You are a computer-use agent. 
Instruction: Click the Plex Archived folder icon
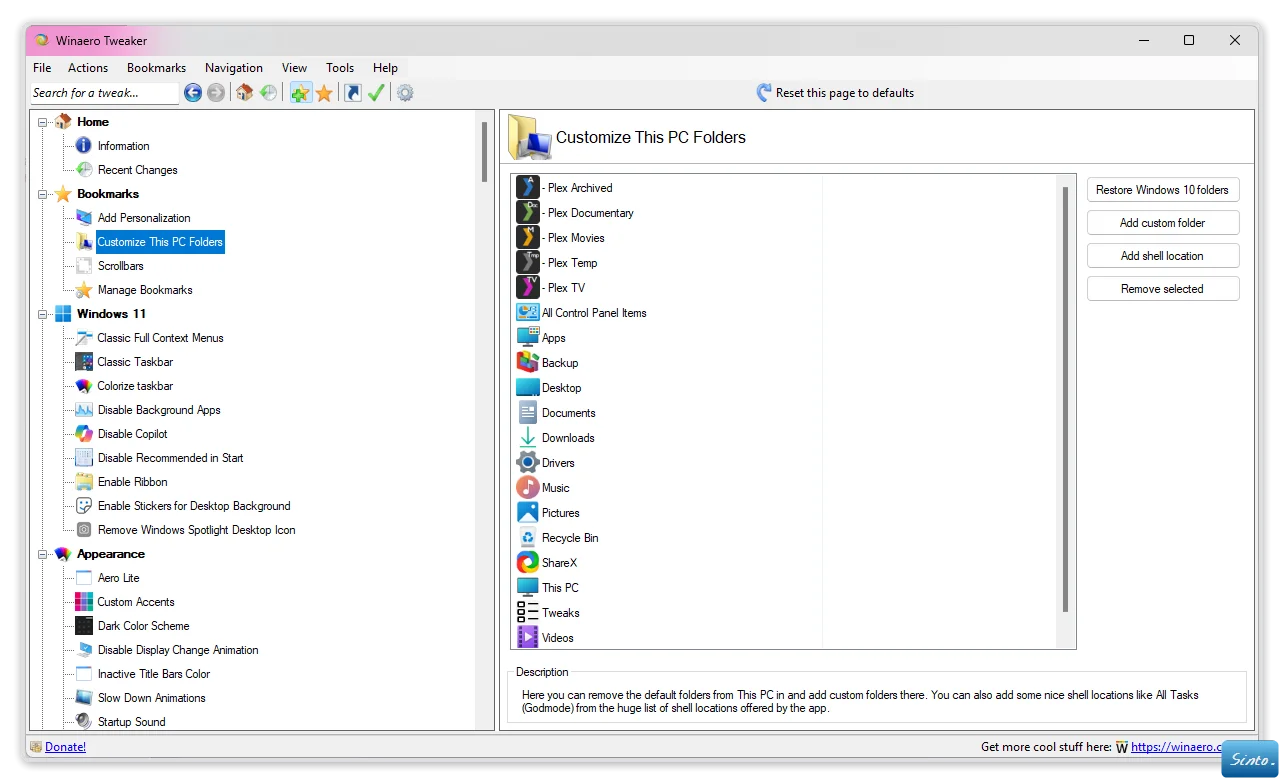pos(528,187)
